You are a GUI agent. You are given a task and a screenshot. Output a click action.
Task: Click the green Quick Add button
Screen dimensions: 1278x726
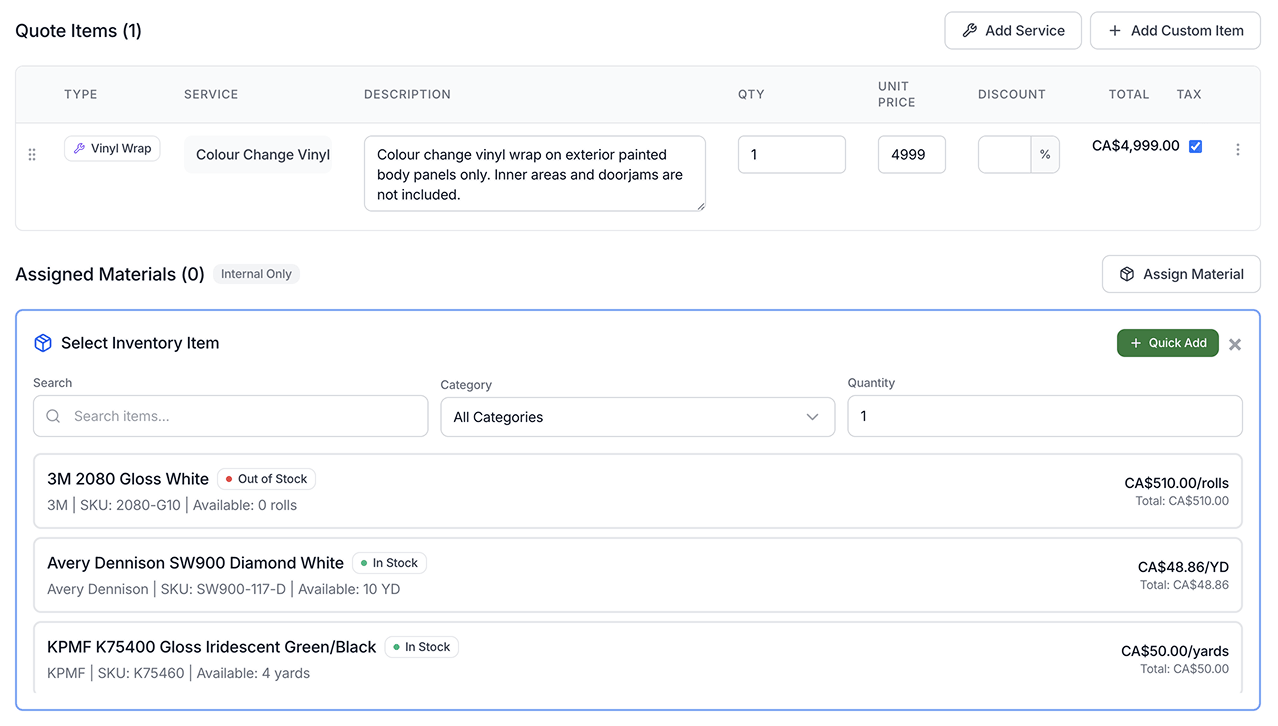[1167, 343]
